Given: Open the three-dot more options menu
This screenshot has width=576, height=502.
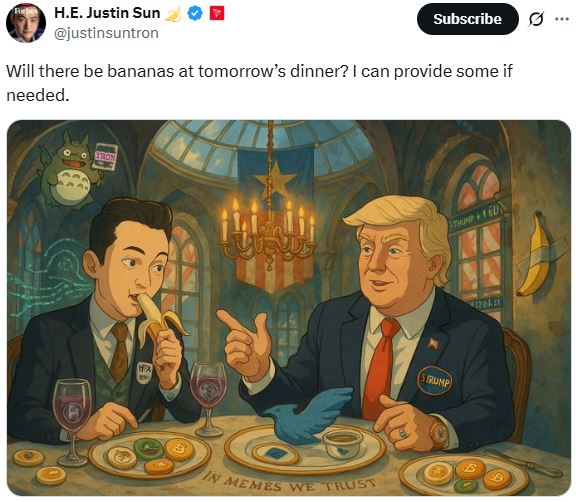Looking at the screenshot, I should pyautogui.click(x=562, y=19).
